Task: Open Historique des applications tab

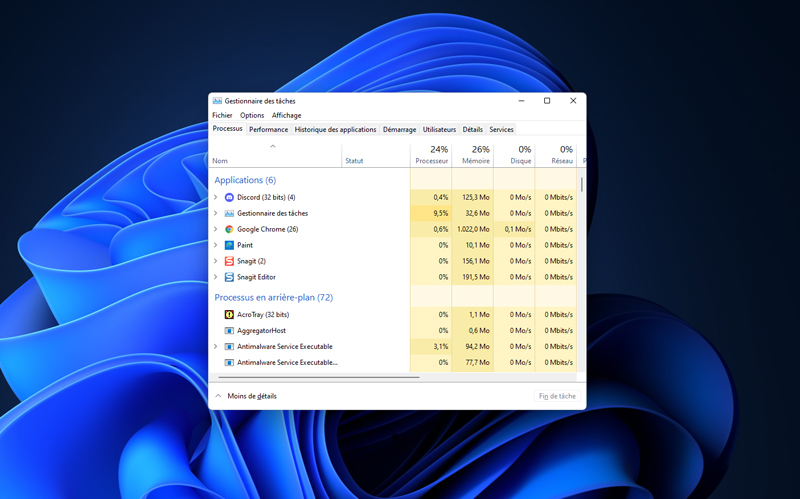Action: tap(335, 130)
